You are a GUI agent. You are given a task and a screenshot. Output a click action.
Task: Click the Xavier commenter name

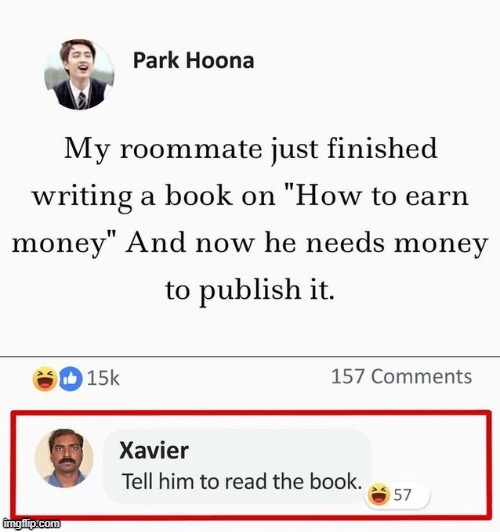[154, 450]
